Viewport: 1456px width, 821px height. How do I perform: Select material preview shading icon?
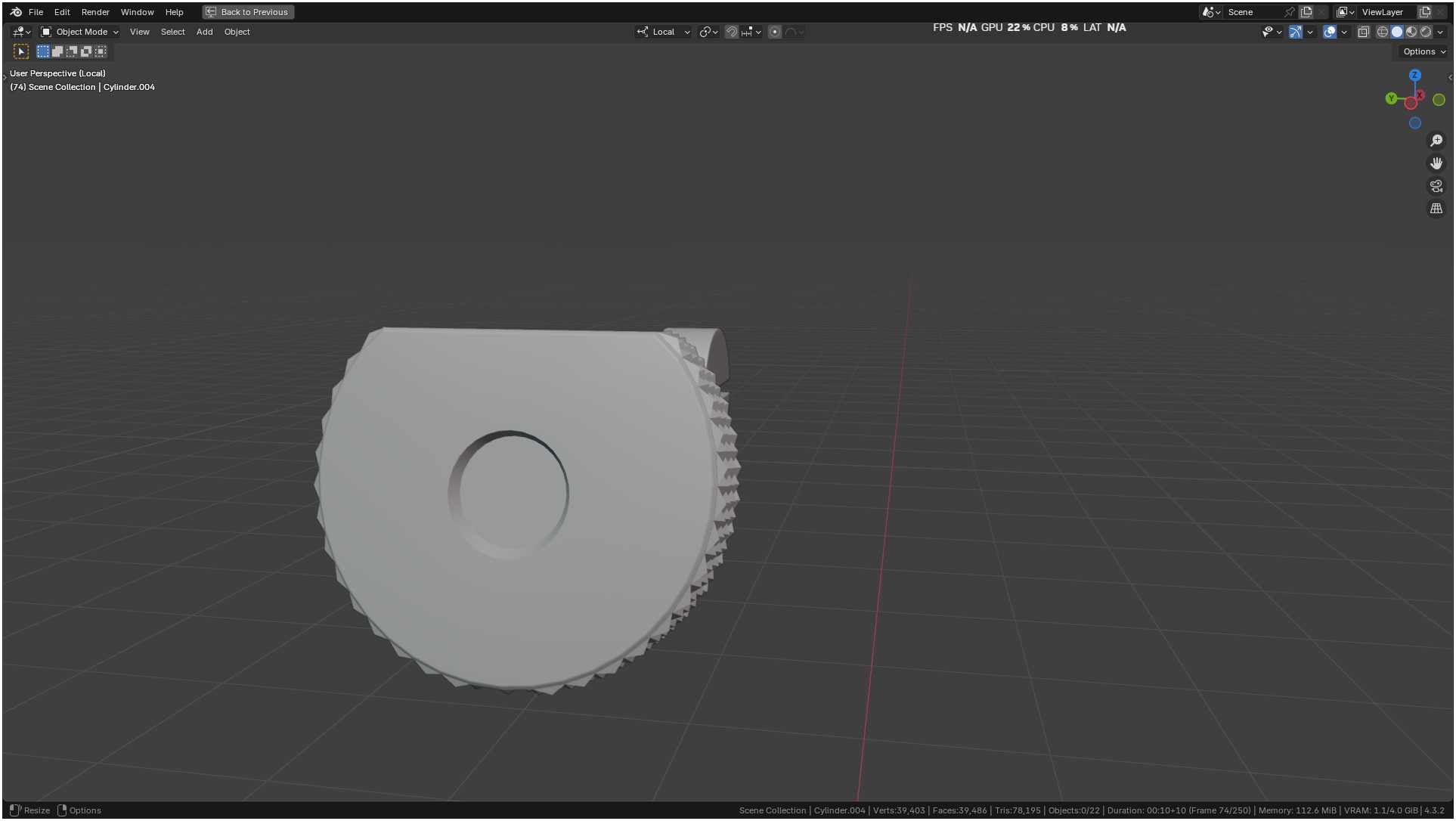[1411, 32]
